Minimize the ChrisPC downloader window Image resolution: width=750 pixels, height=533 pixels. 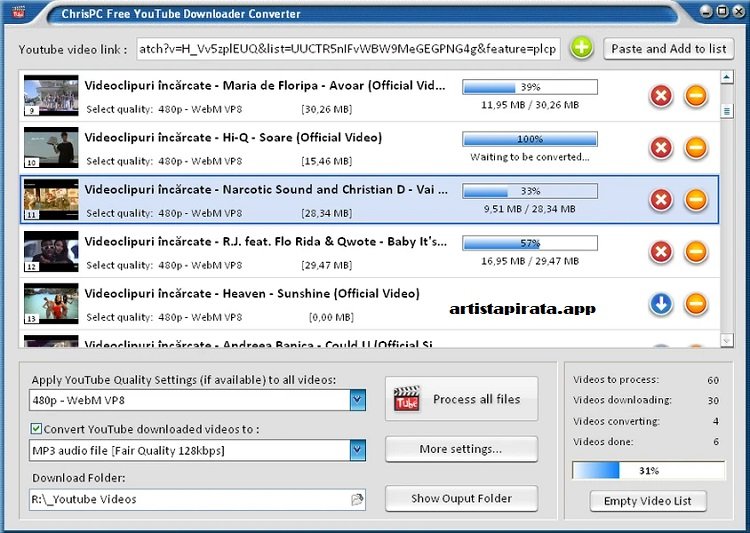(706, 11)
